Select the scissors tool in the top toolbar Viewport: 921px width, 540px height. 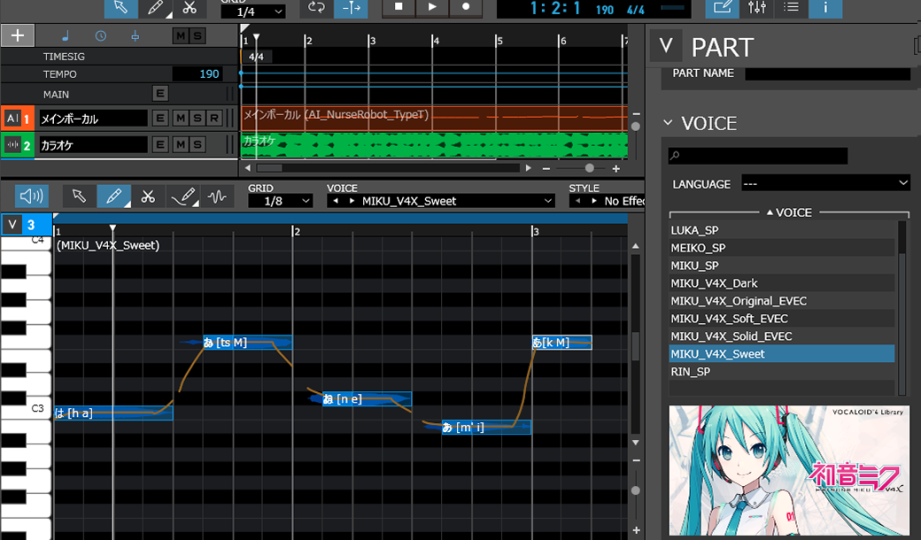(x=189, y=8)
